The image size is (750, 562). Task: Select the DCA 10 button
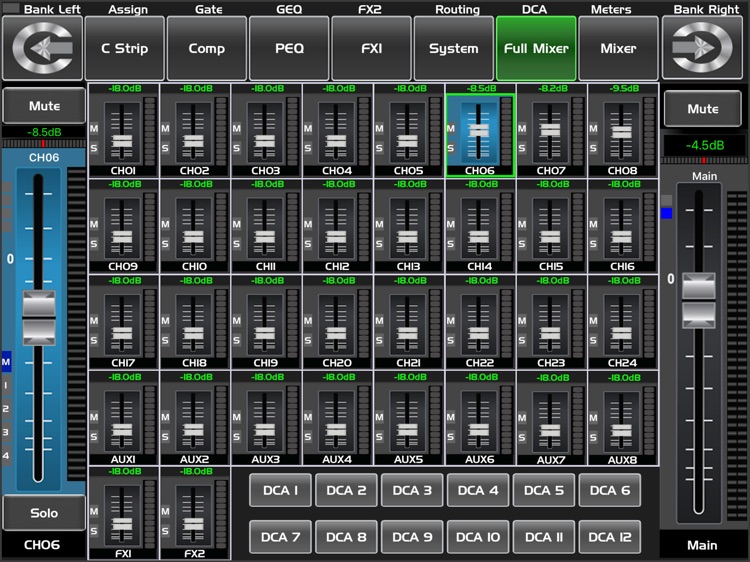tap(478, 537)
